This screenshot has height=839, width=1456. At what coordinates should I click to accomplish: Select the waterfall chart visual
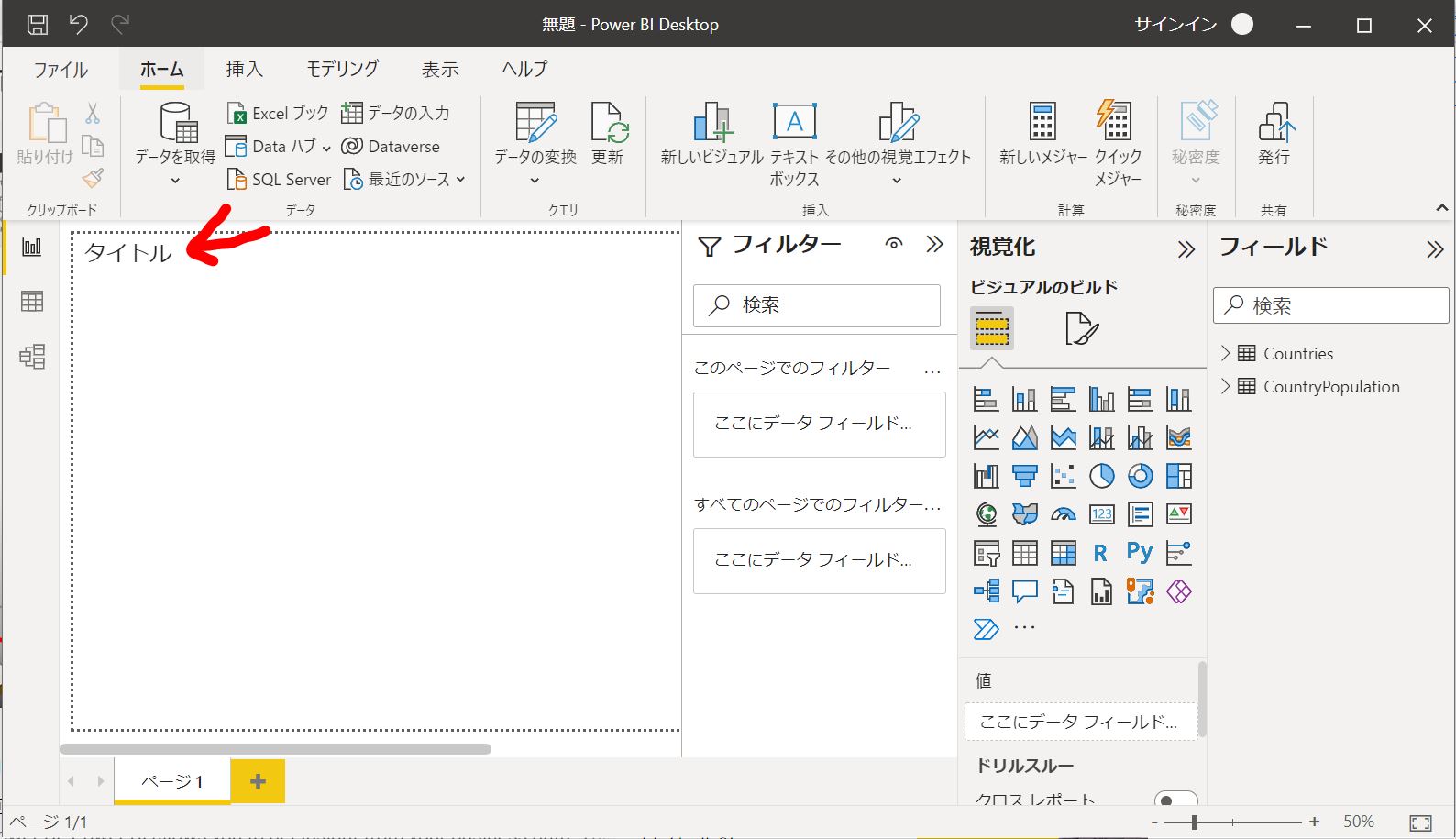[x=986, y=476]
